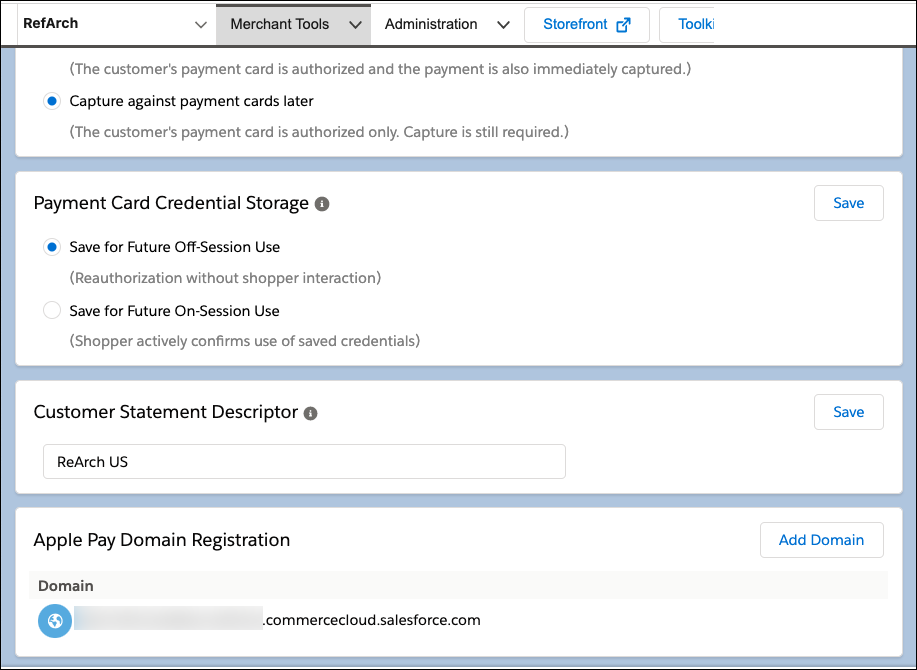The width and height of the screenshot is (917, 670).
Task: Open the Toolkit menu item
Action: coord(695,24)
